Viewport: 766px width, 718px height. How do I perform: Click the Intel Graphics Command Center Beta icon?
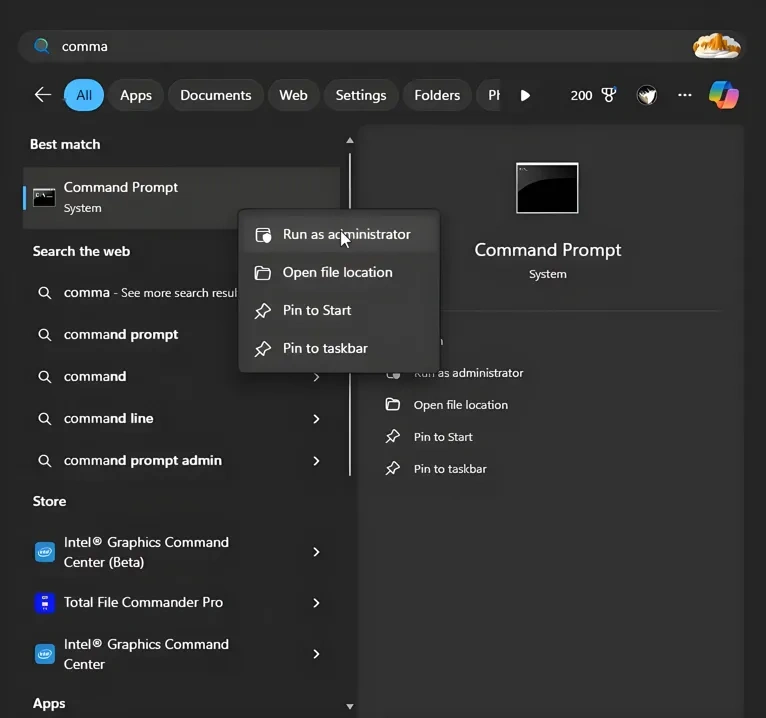(44, 552)
